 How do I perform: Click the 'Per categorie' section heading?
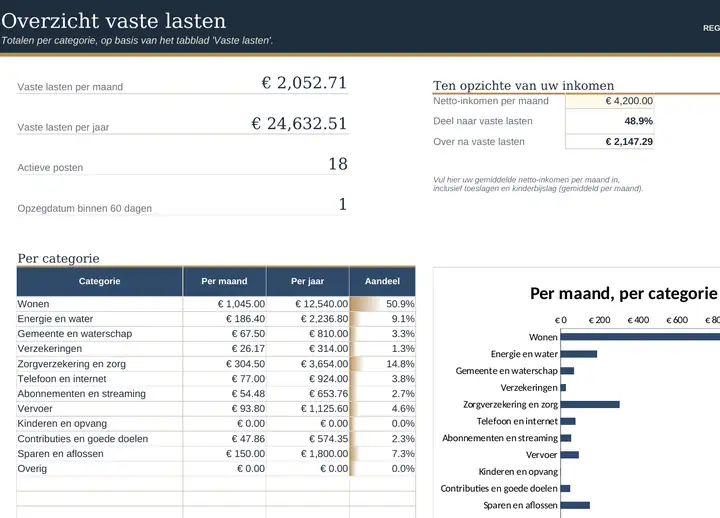58,259
